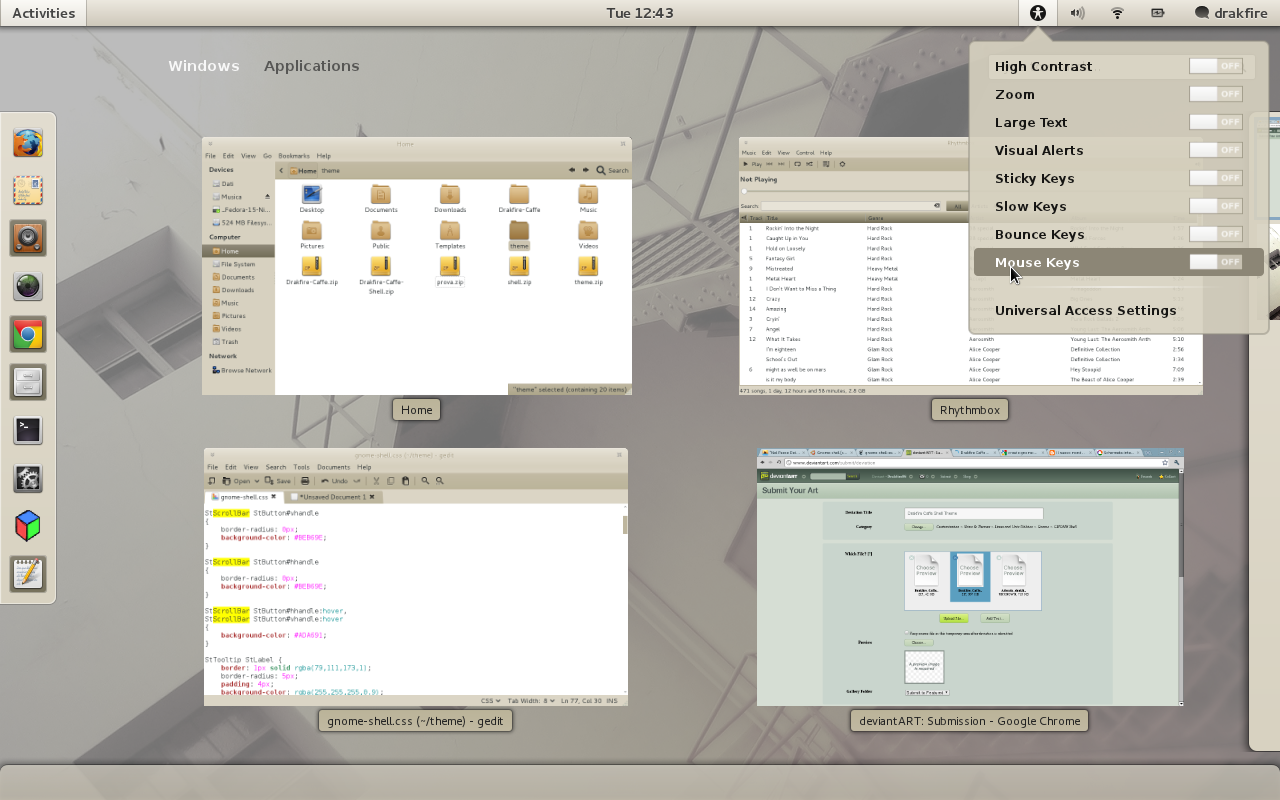Viewport: 1280px width, 800px height.
Task: Turn on Sticky Keys
Action: click(1215, 178)
